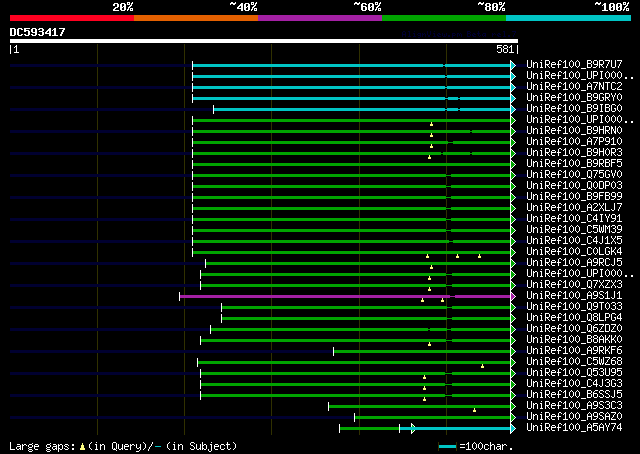Click the UniRef100_Q53U95 label
This screenshot has width=640, height=454.
(574, 373)
